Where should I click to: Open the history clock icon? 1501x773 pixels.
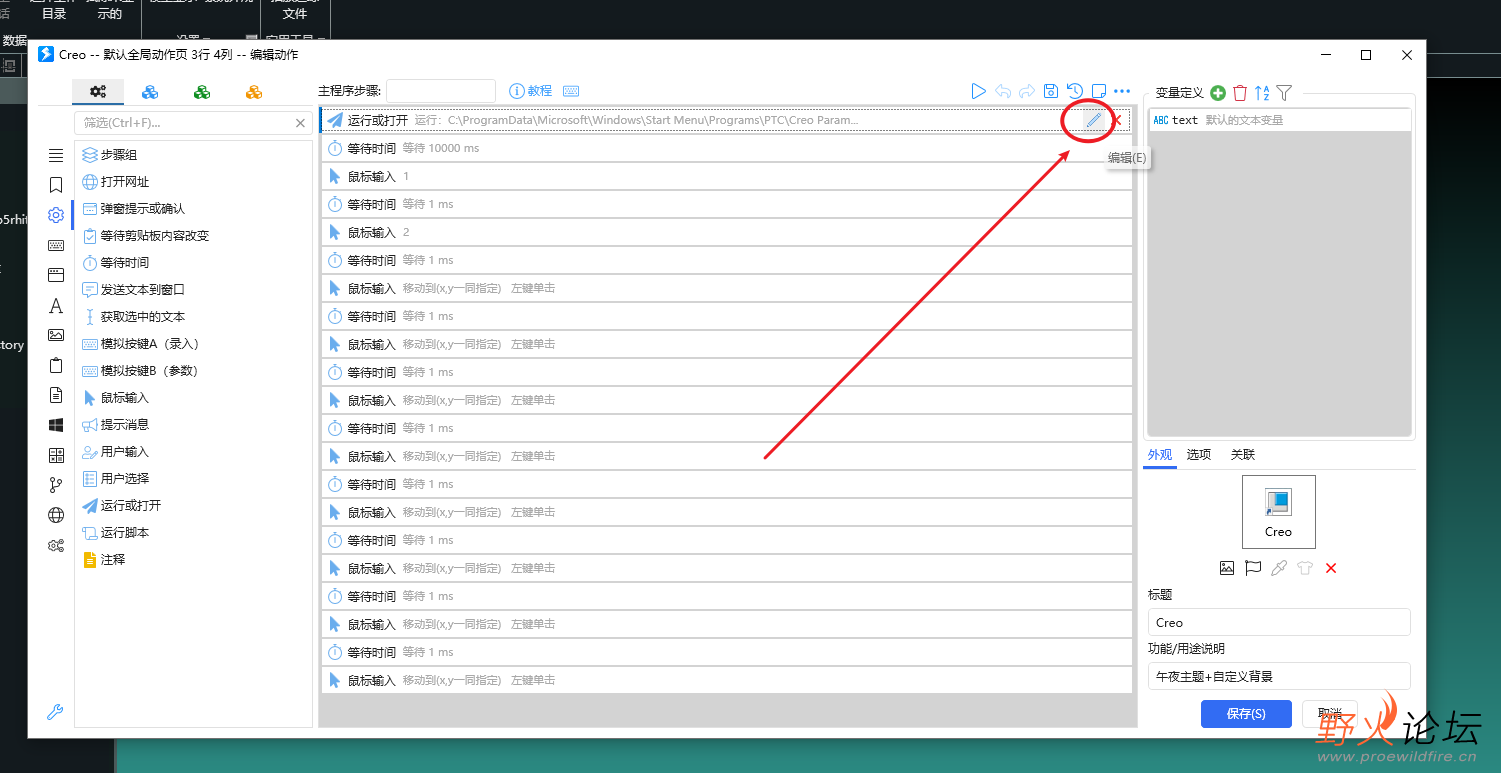pos(1075,91)
